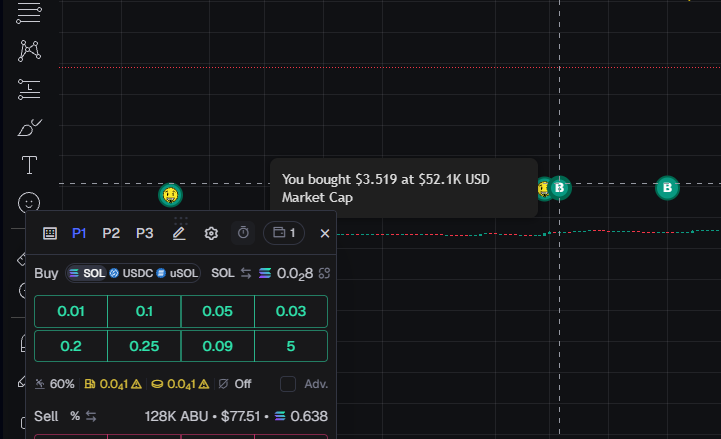Buy 0.25 SOL
721x439 pixels.
coord(144,346)
